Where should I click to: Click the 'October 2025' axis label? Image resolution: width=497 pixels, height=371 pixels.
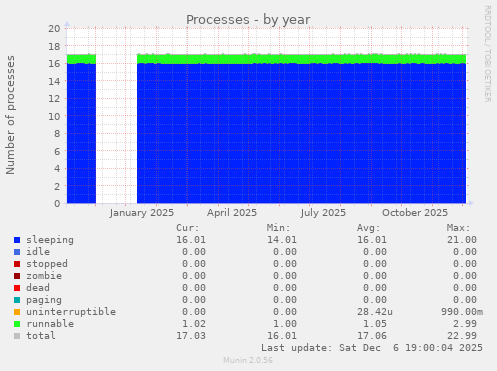(415, 213)
